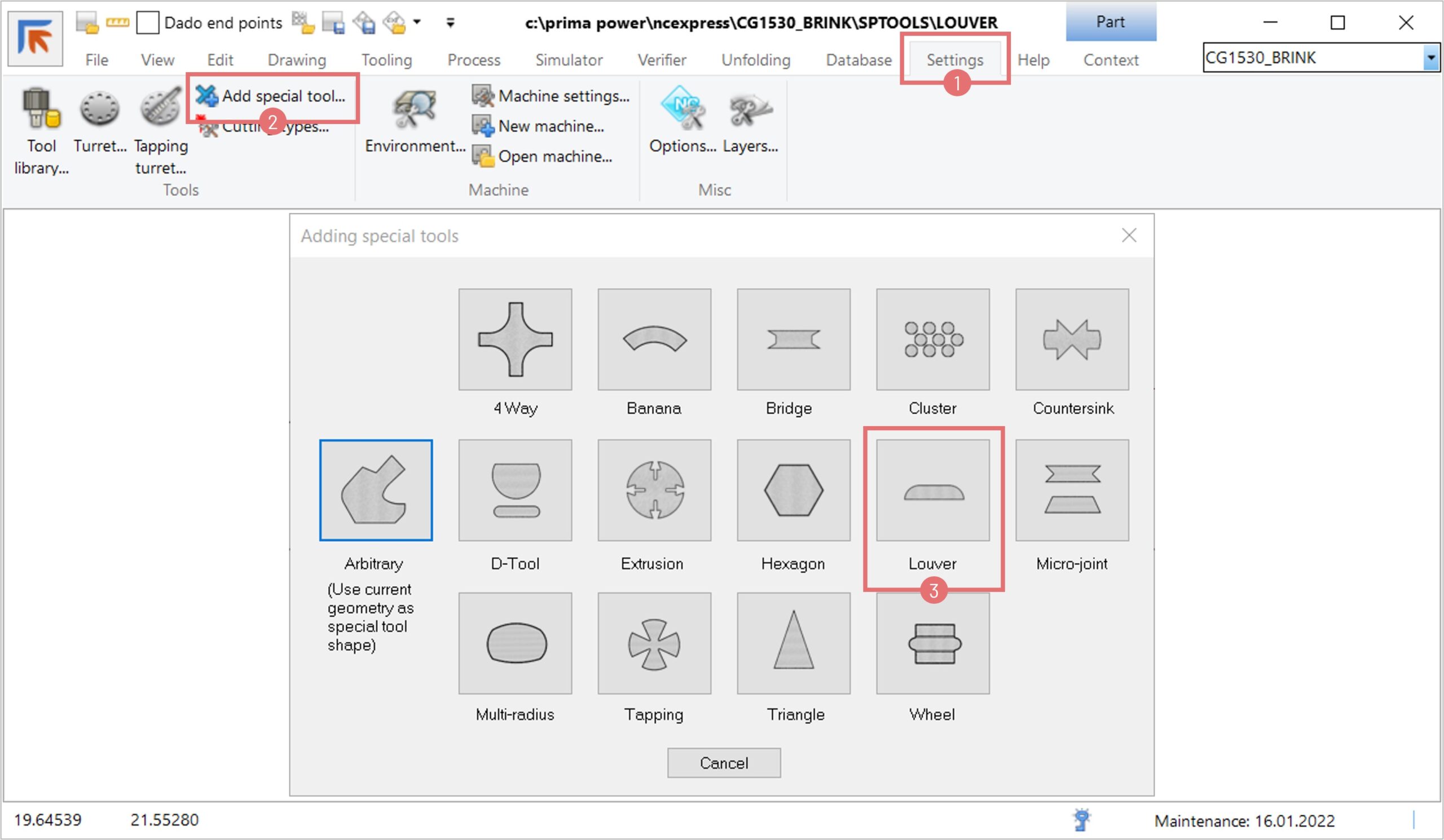Choose the Banana tool shape
Viewport: 1444px width, 840px height.
pyautogui.click(x=654, y=339)
